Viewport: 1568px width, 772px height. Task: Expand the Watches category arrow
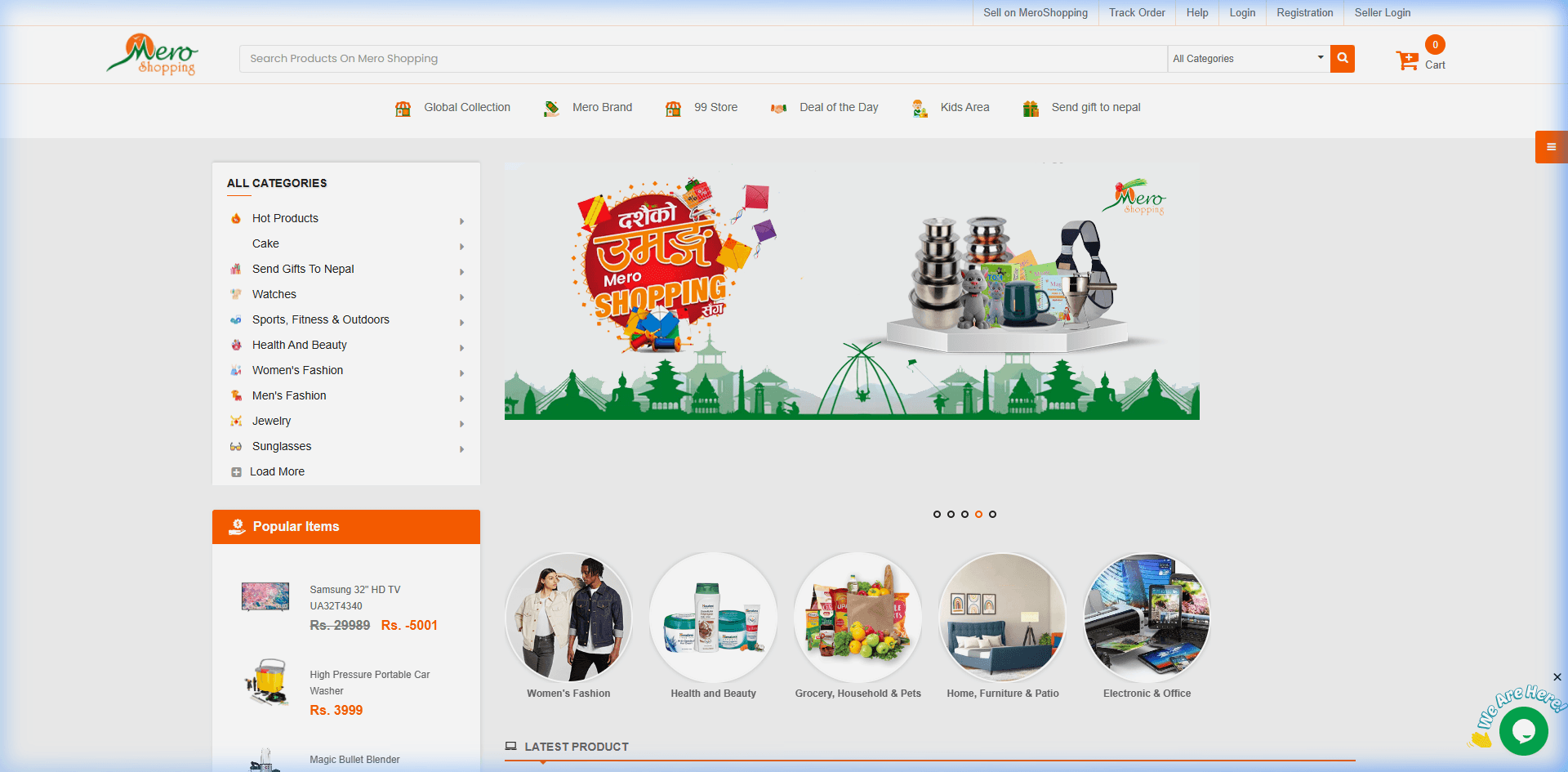tap(461, 297)
